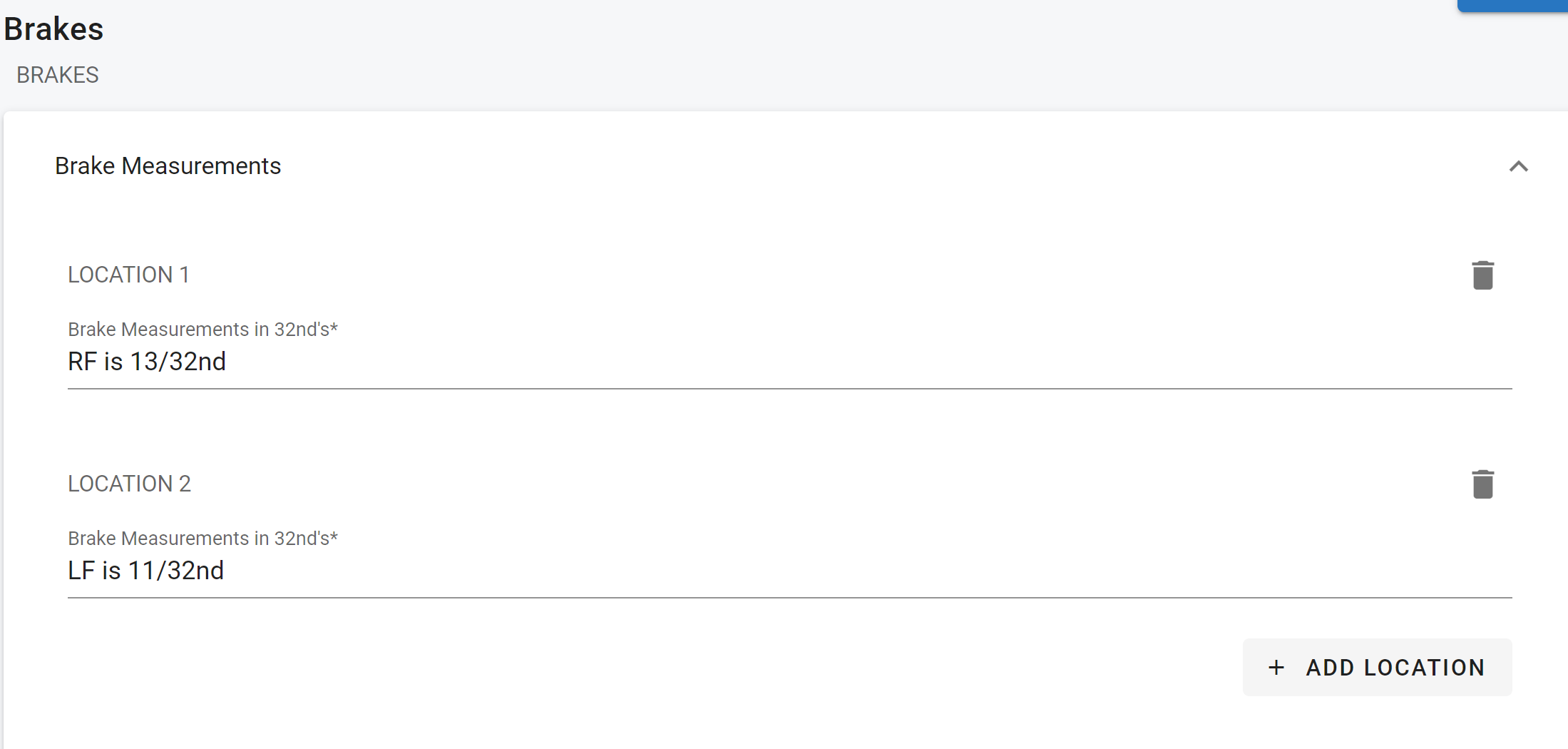Viewport: 1568px width, 749px height.
Task: Click the 32nd's field label under Location 1
Action: pos(198,330)
